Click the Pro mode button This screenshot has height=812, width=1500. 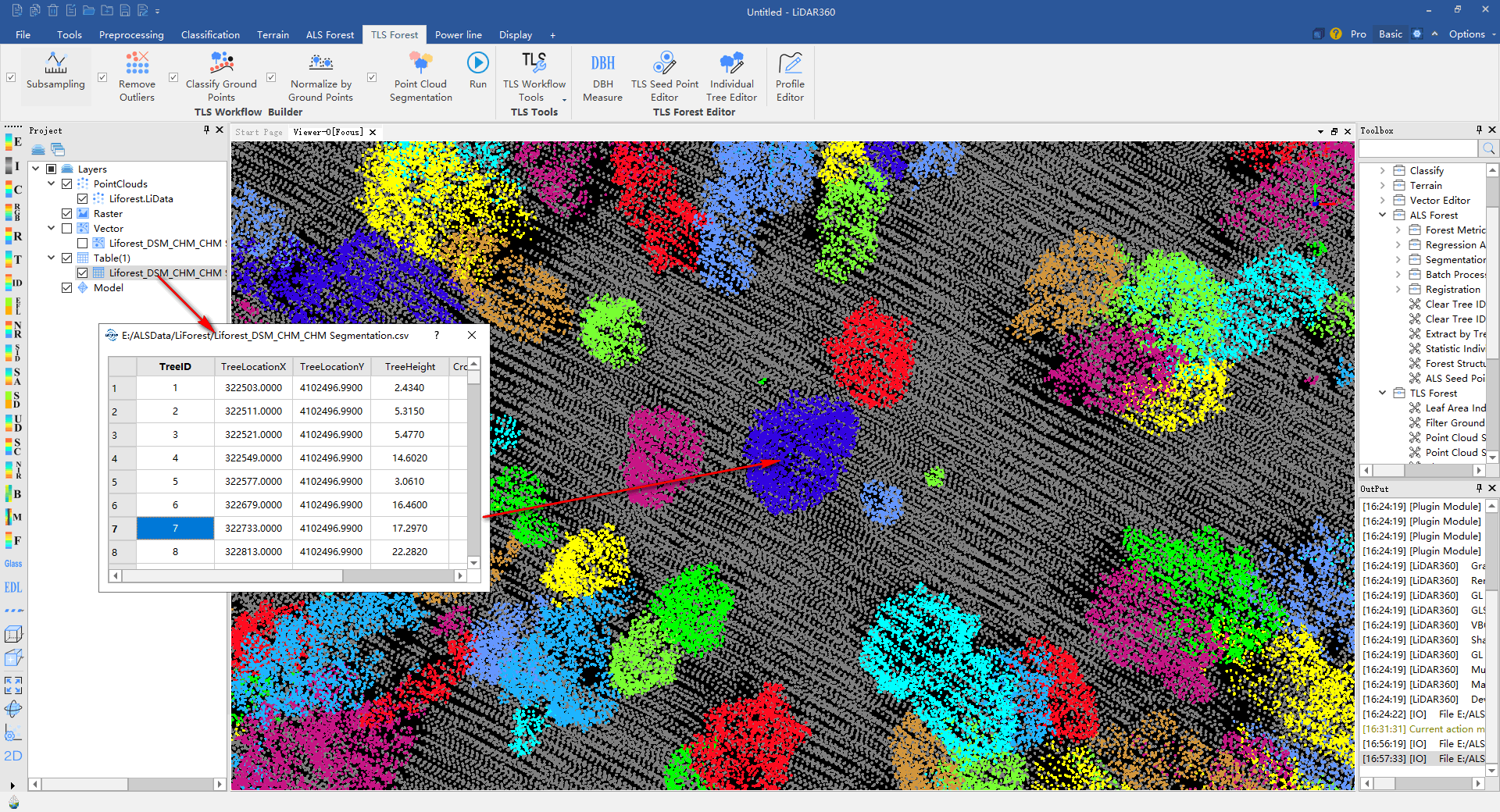click(1358, 34)
